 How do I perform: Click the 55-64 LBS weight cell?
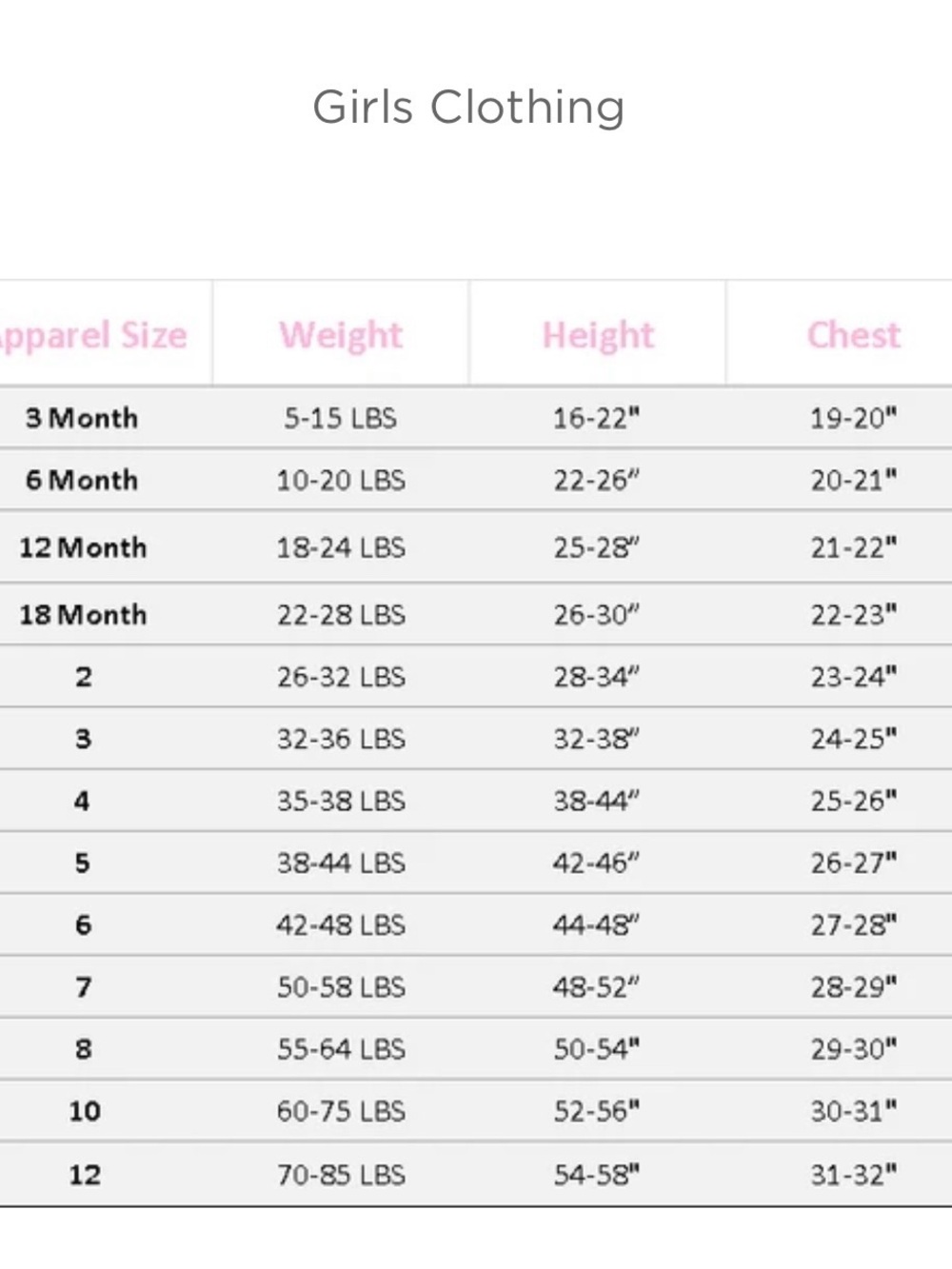point(341,1049)
